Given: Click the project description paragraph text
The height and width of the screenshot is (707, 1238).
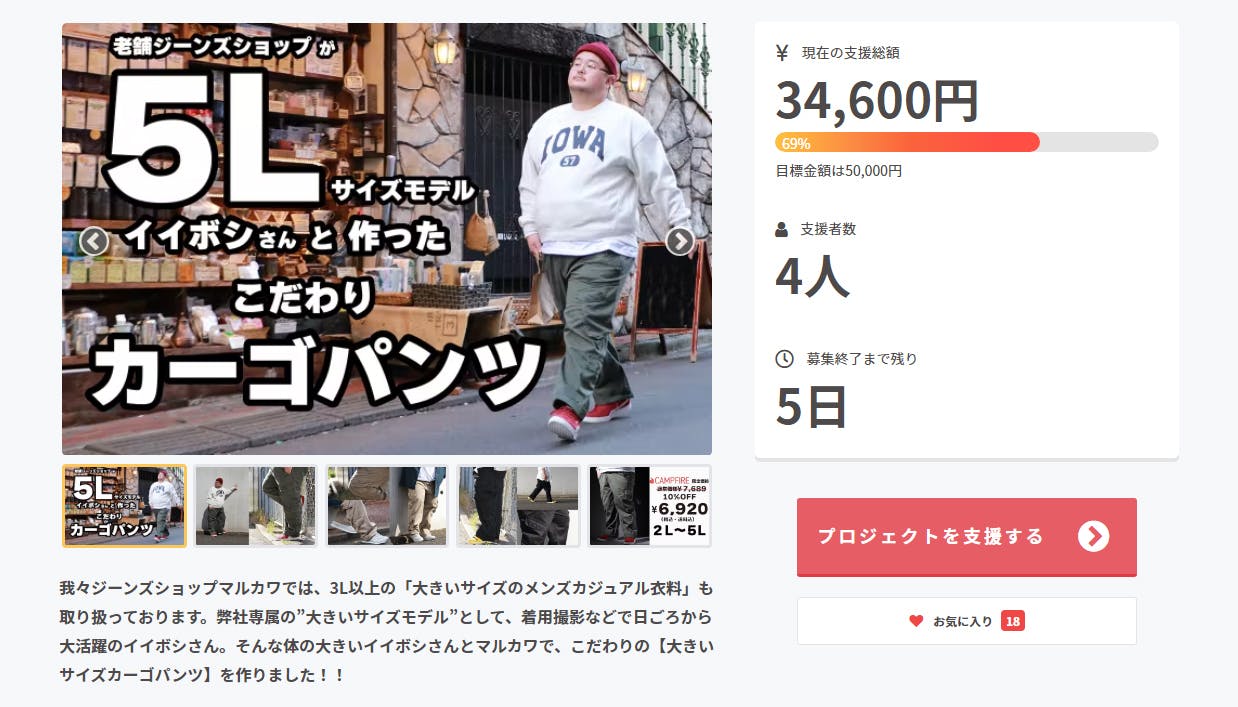Looking at the screenshot, I should point(386,631).
